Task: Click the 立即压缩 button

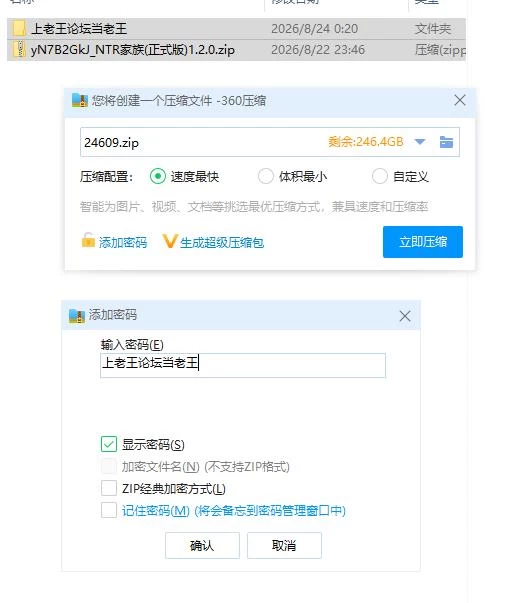Action: 423,242
